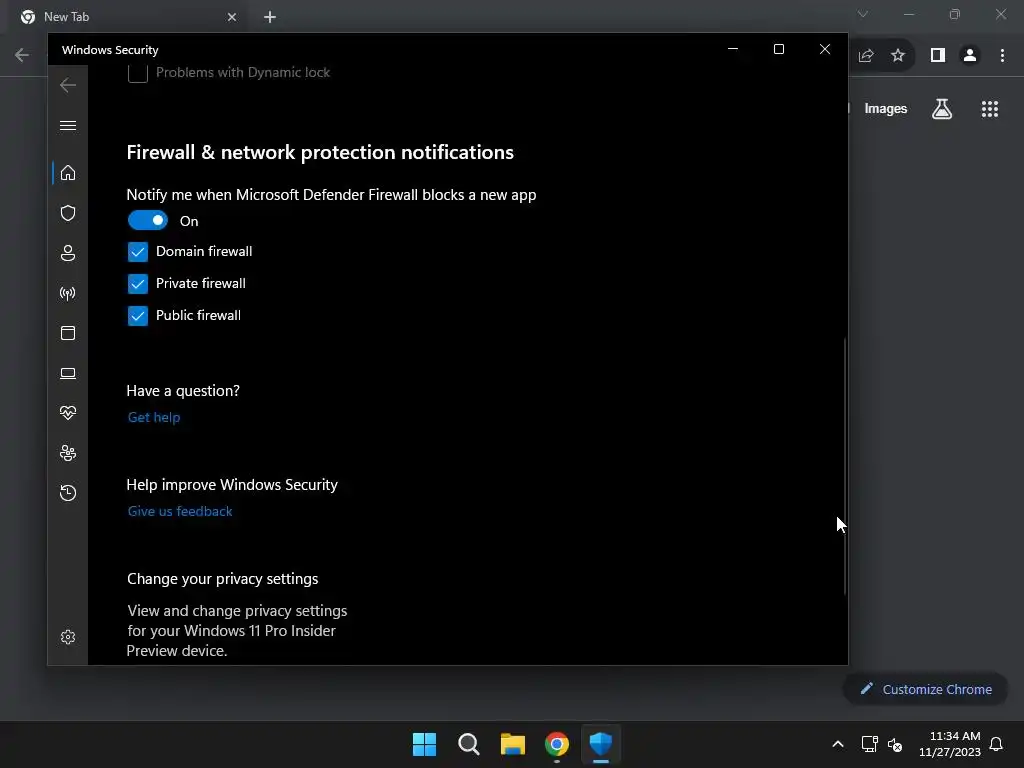Viewport: 1024px width, 768px height.
Task: Minimize the Windows Security window
Action: [733, 49]
